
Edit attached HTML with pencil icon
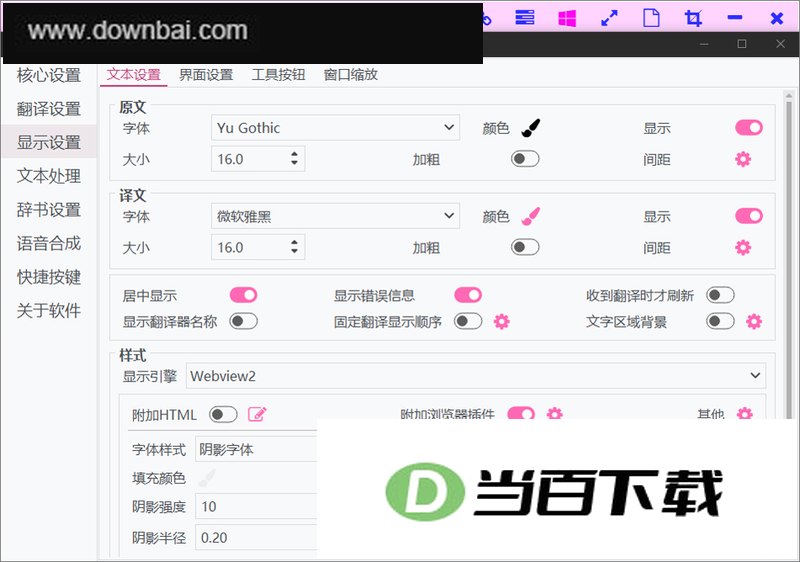[x=257, y=414]
